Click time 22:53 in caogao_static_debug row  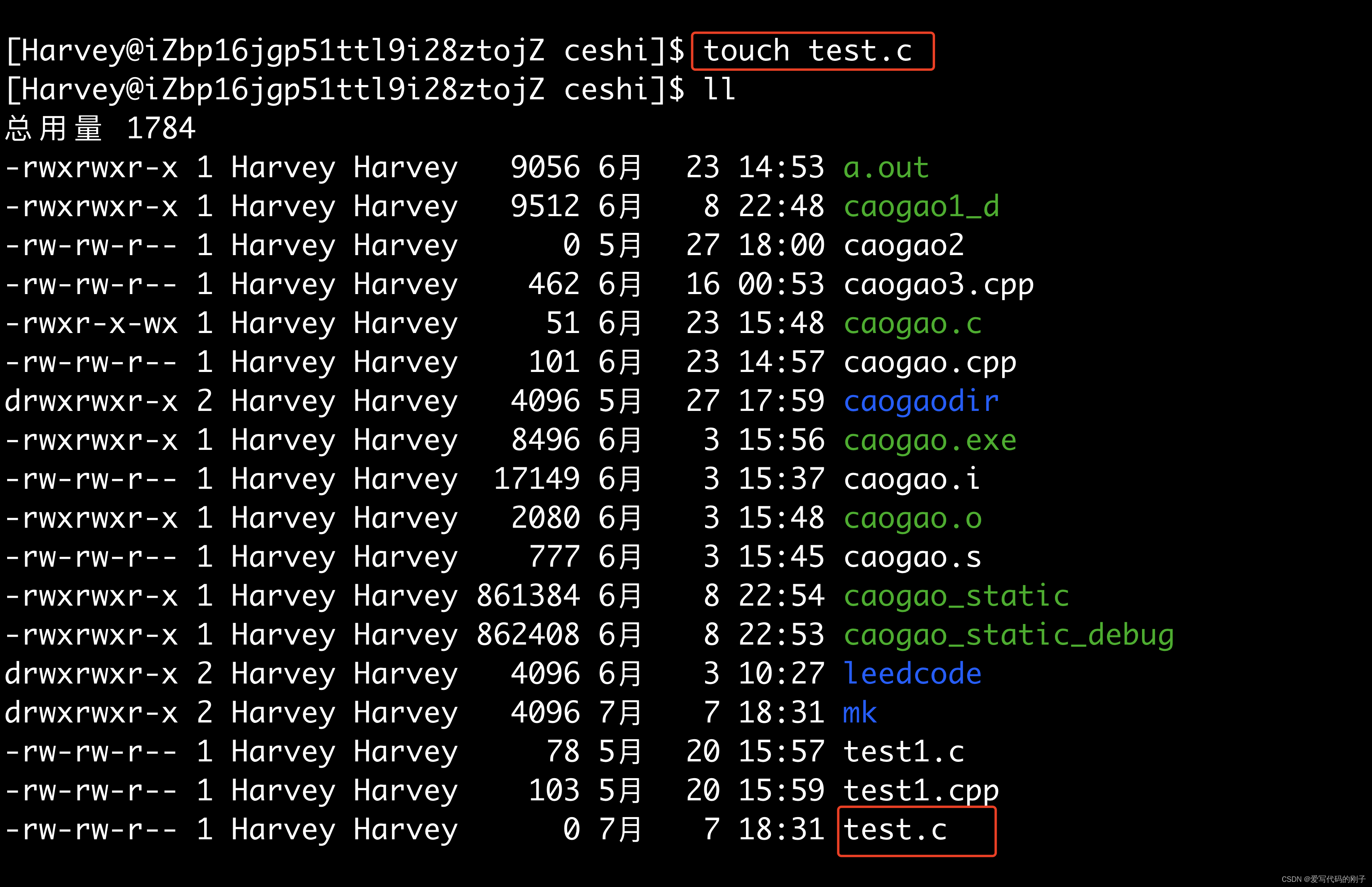point(781,635)
